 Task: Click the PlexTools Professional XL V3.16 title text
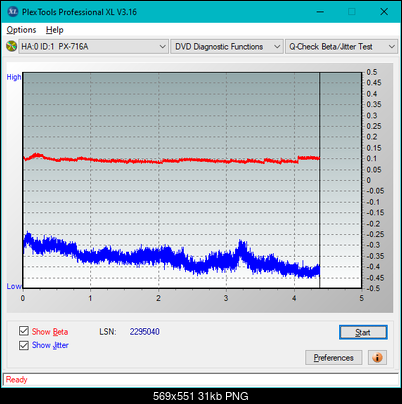point(79,12)
